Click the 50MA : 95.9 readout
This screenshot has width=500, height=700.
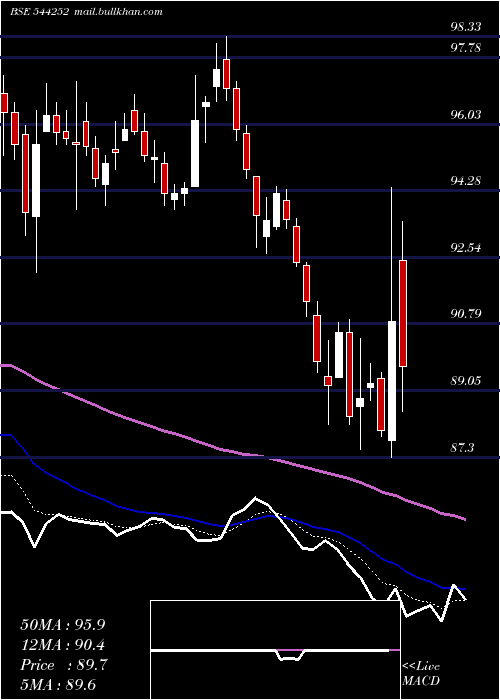click(x=63, y=625)
